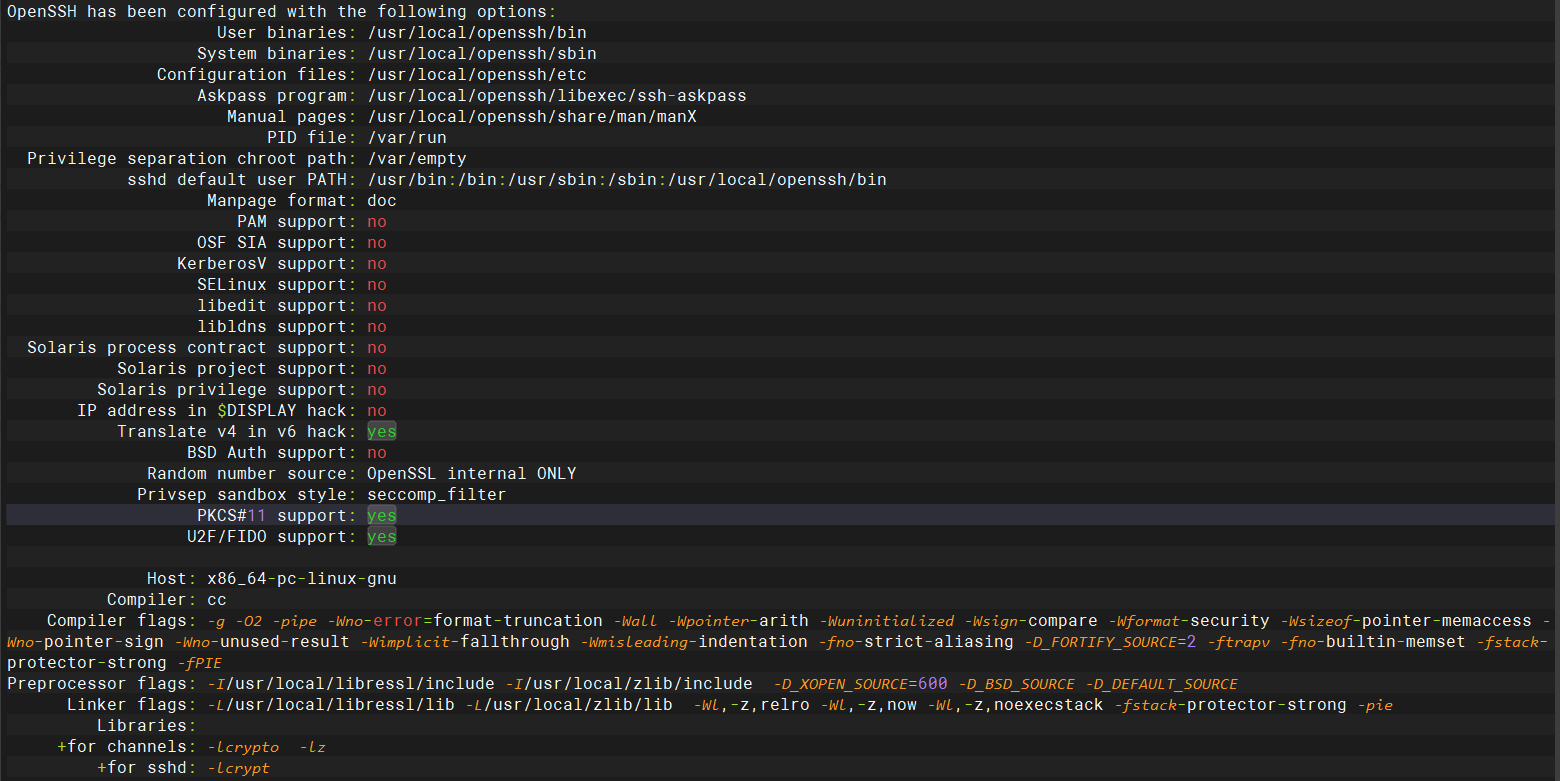Click the 'PKCS#11 support:' label

[277, 516]
